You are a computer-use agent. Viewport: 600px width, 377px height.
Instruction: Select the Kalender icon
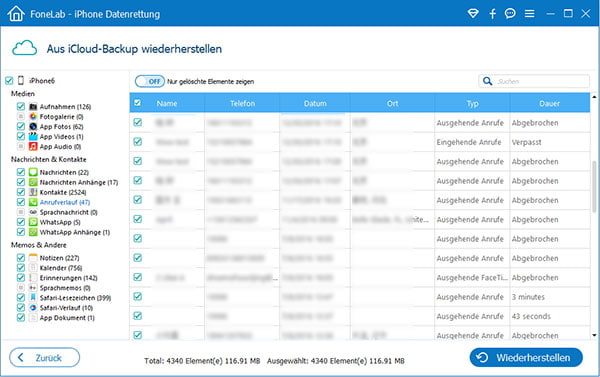click(x=33, y=268)
